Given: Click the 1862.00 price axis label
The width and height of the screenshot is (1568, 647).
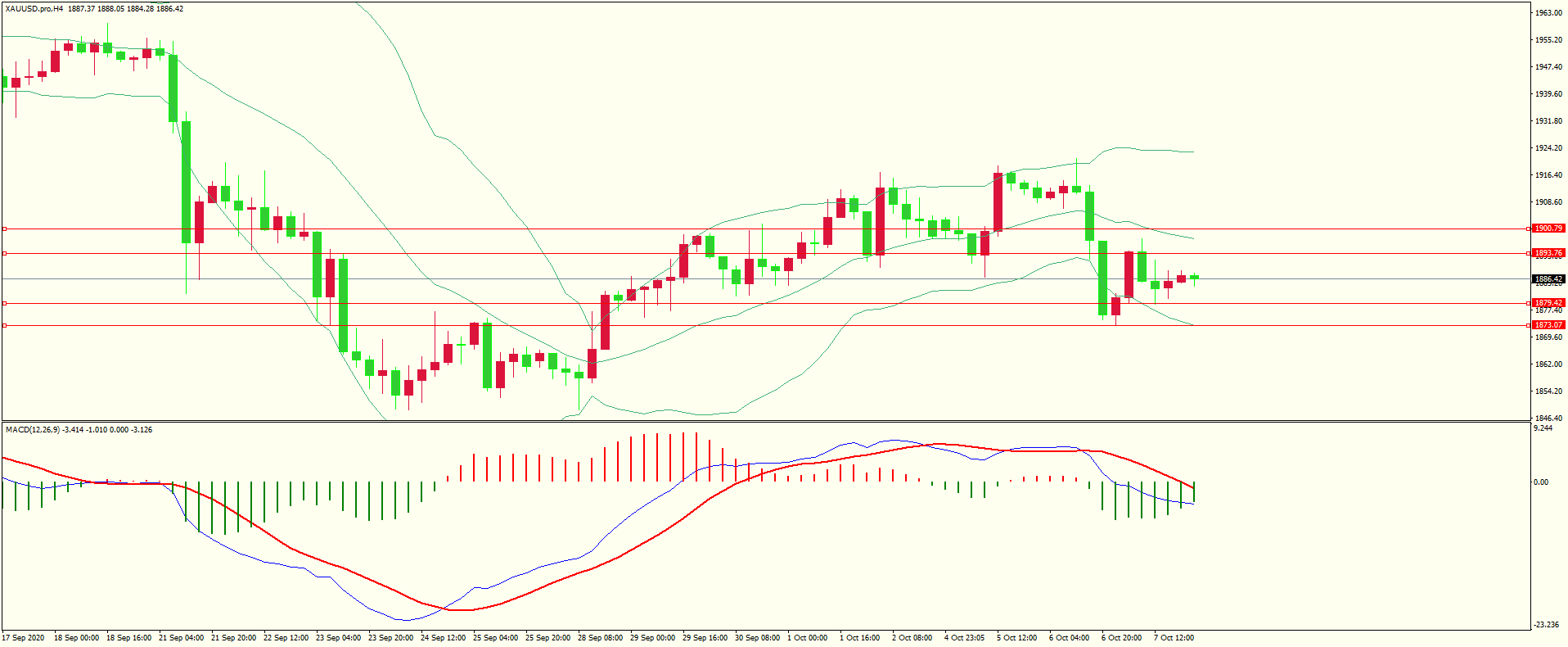Looking at the screenshot, I should [1548, 364].
